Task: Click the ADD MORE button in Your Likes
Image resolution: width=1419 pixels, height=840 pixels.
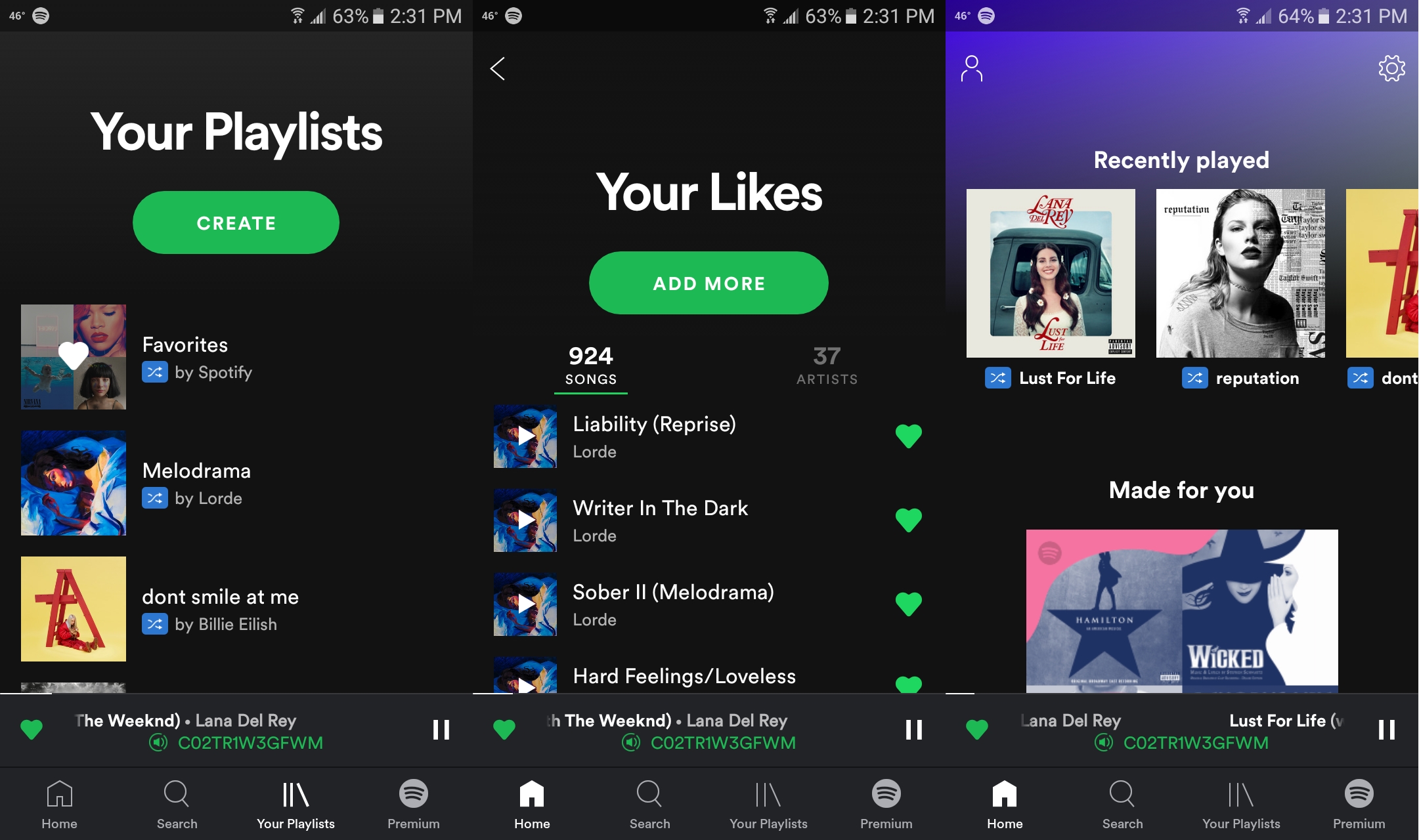Action: pyautogui.click(x=709, y=284)
